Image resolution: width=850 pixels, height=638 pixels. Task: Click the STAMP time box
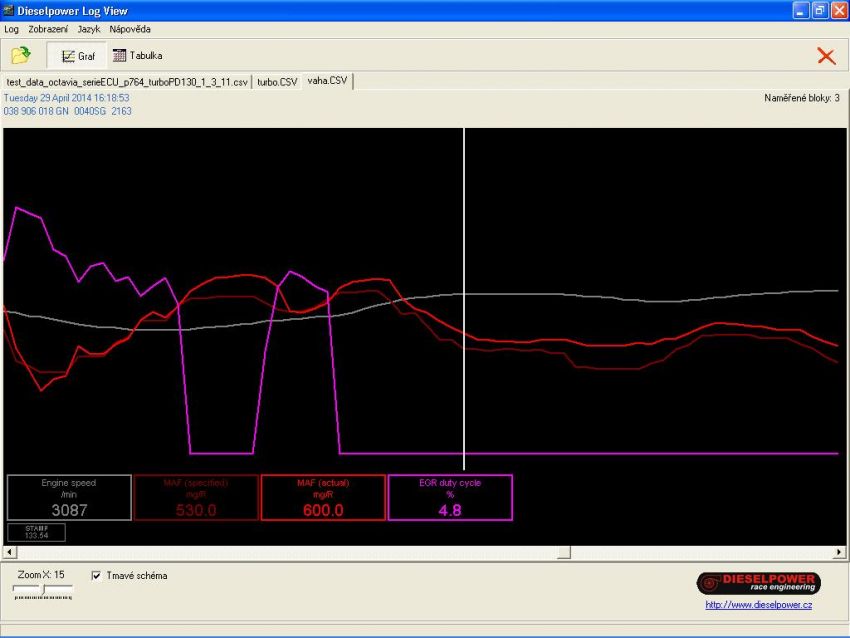point(36,532)
